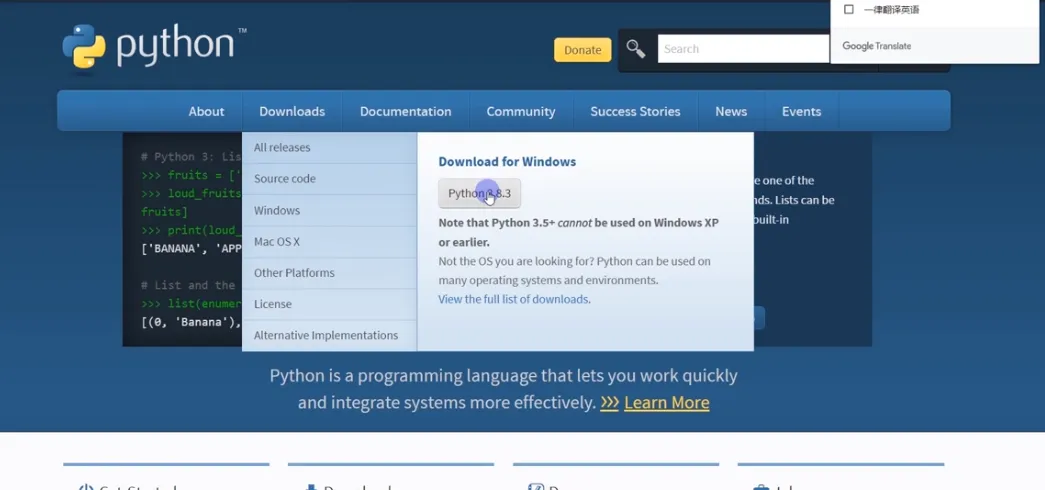Select All releases in Downloads submenu

tap(329, 147)
